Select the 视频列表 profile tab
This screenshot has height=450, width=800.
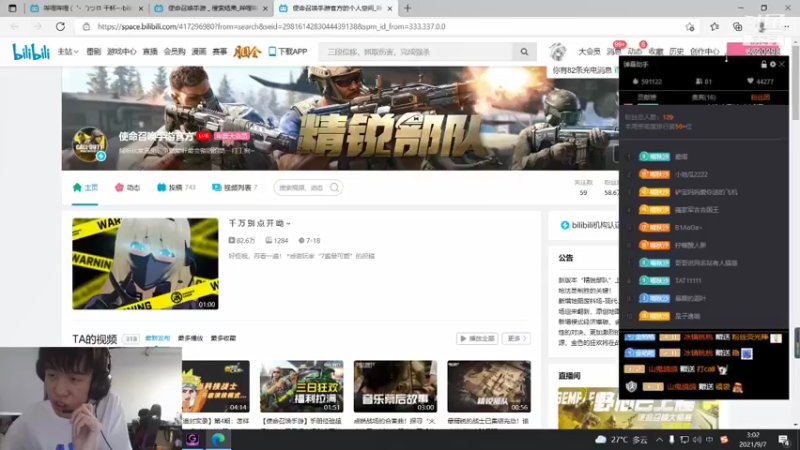tap(235, 187)
